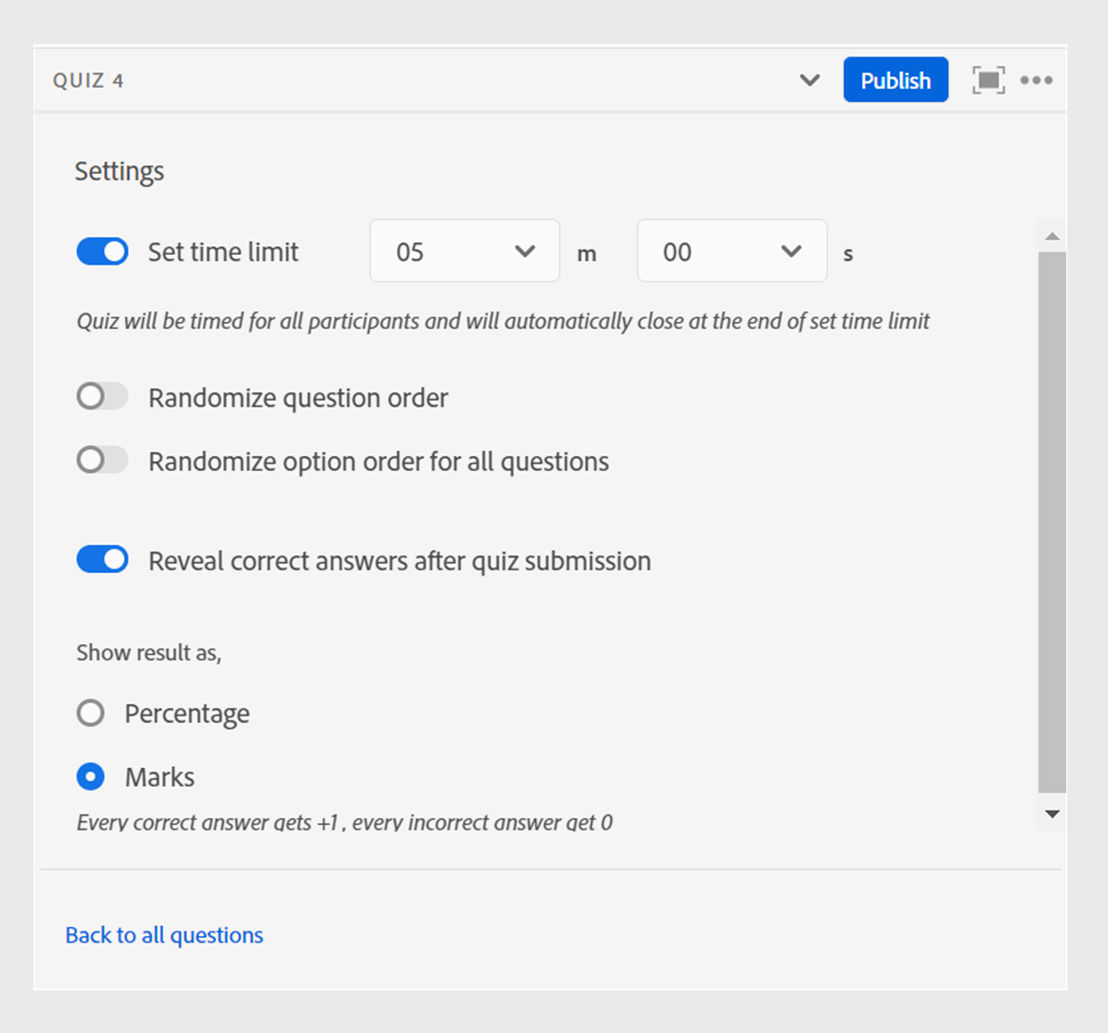Click the QUIZ 4 pod title
The width and height of the screenshot is (1108, 1033).
(89, 80)
